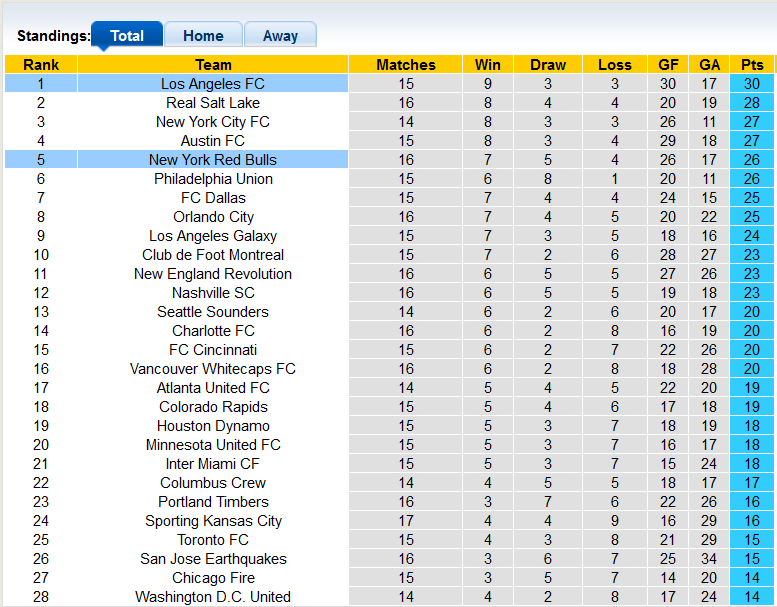Open Philadelphia Union team link
This screenshot has width=777, height=607.
tap(213, 179)
